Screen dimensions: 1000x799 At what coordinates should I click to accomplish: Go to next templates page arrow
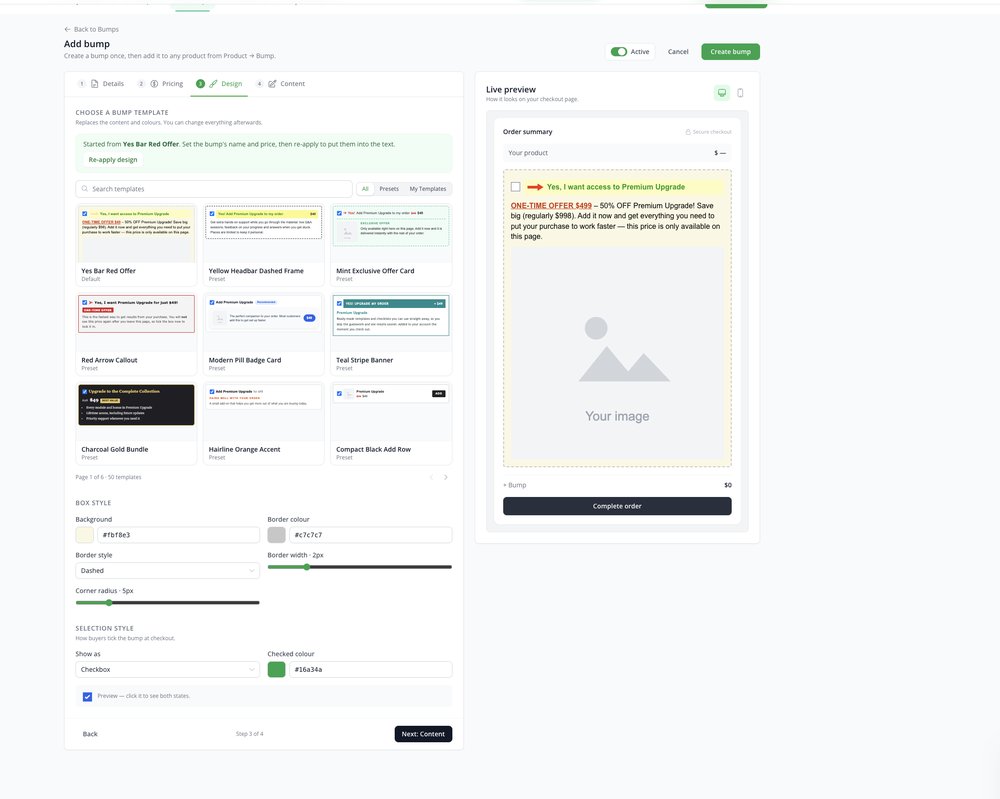coord(446,477)
